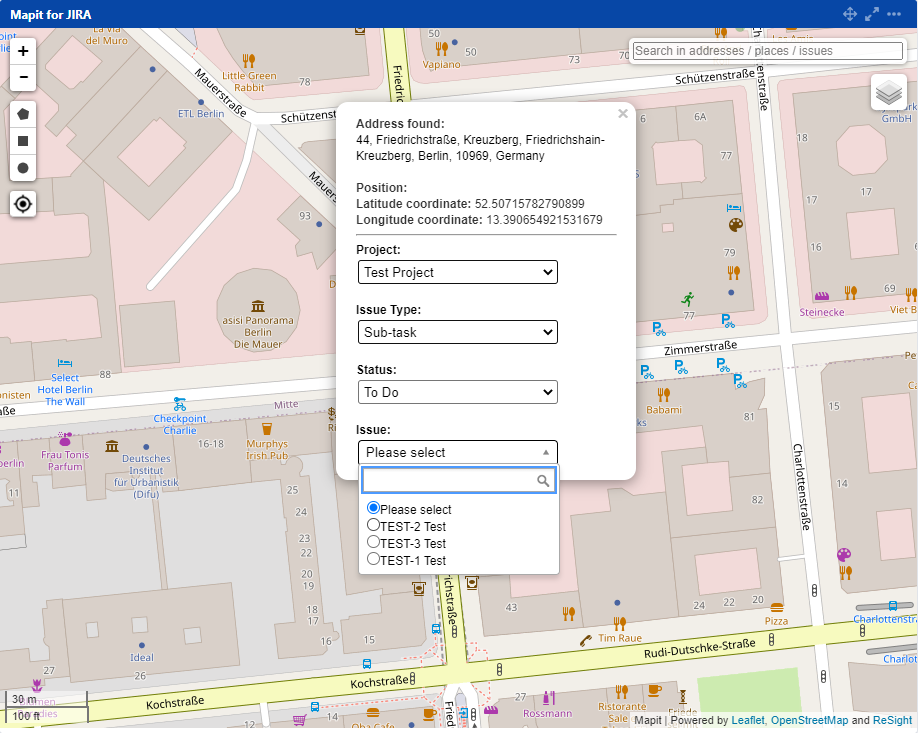918x733 pixels.
Task: Maximize the Mapit gadget view
Action: pos(872,14)
